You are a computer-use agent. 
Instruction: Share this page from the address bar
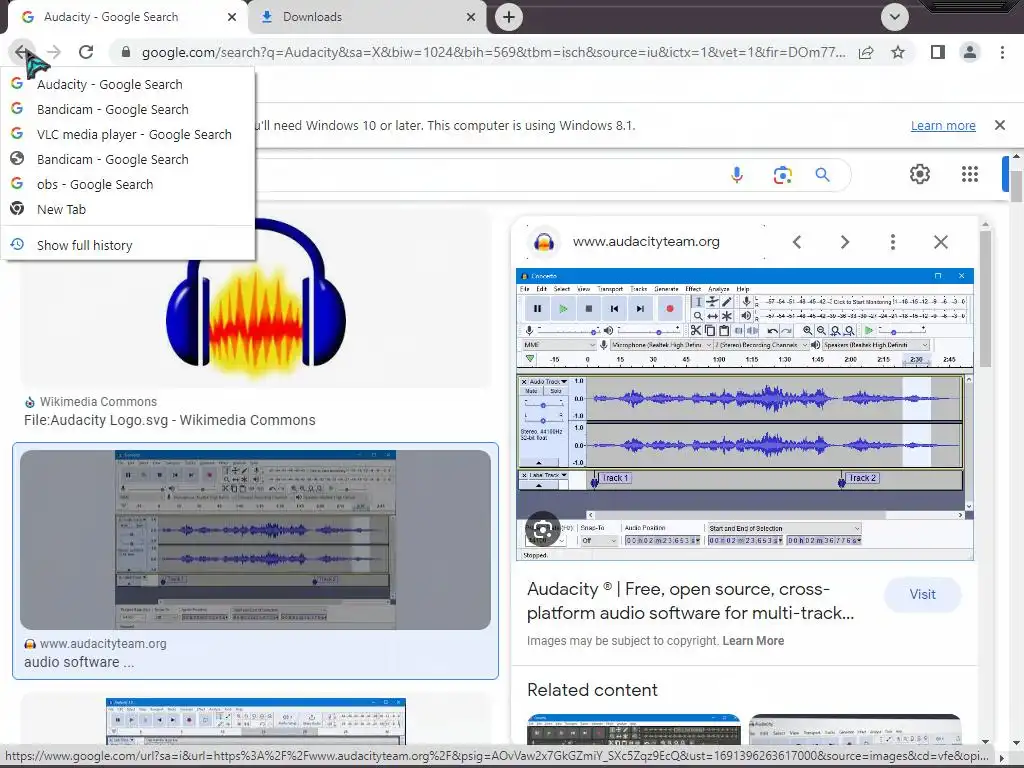pyautogui.click(x=866, y=52)
